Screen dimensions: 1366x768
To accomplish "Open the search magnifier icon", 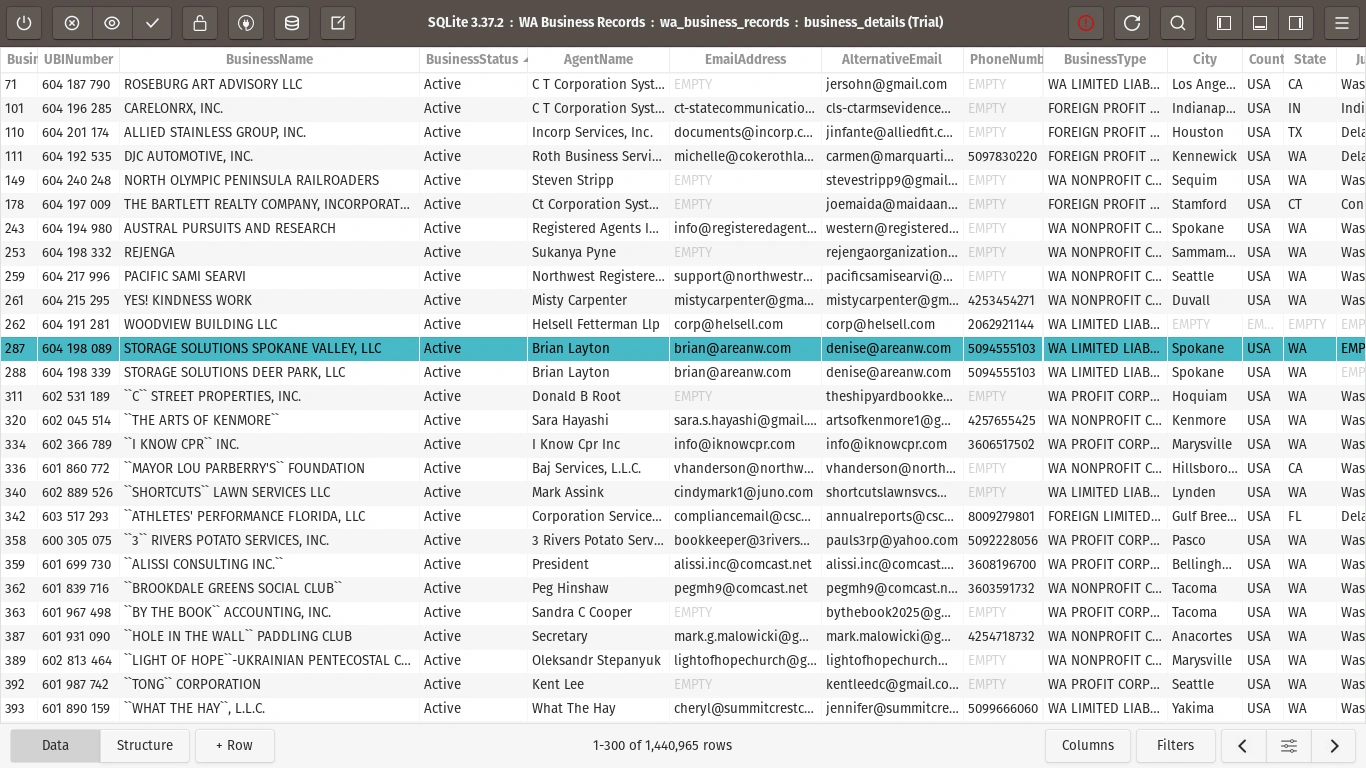I will pyautogui.click(x=1178, y=23).
